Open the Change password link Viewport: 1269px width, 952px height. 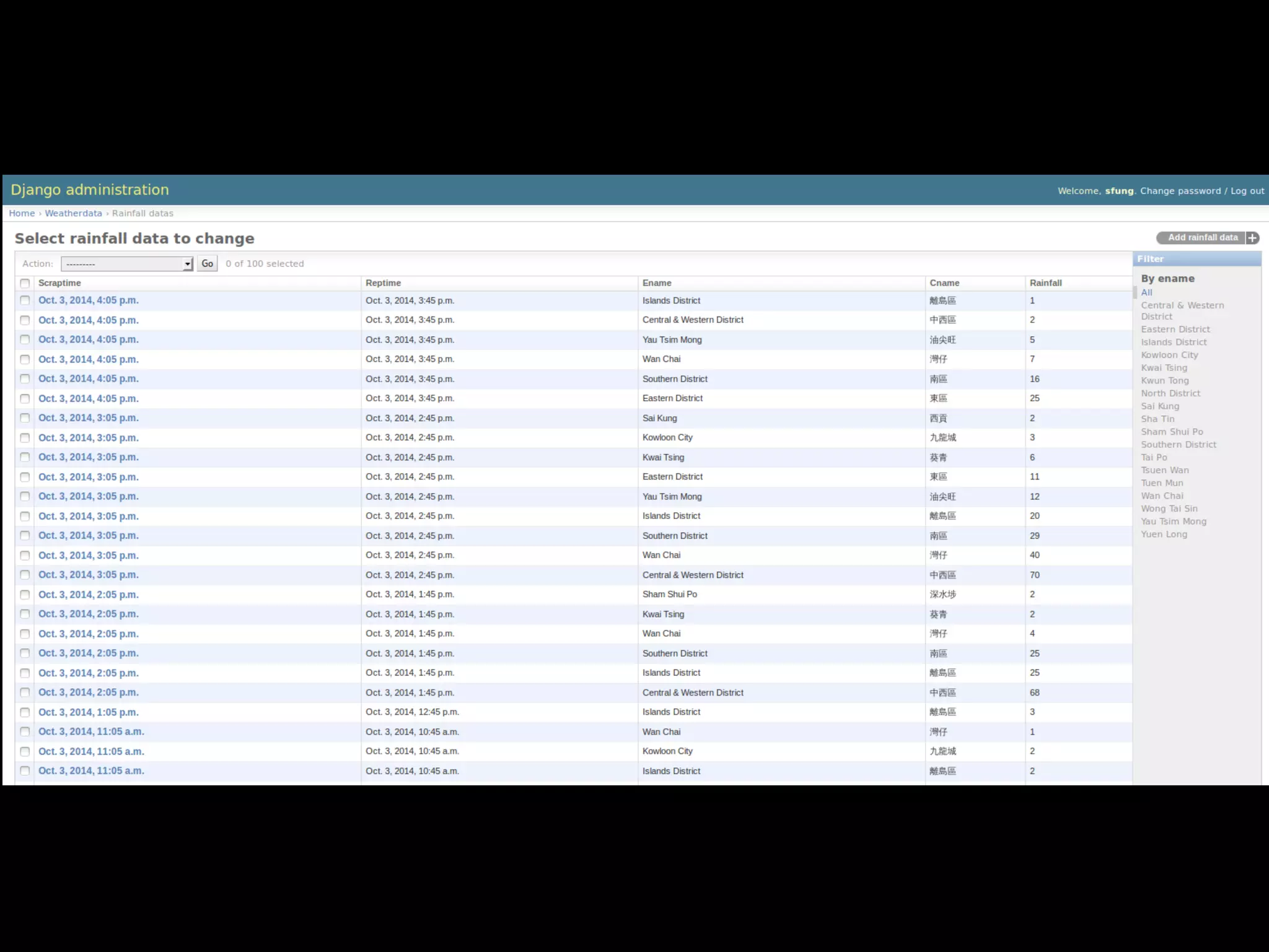(x=1180, y=191)
